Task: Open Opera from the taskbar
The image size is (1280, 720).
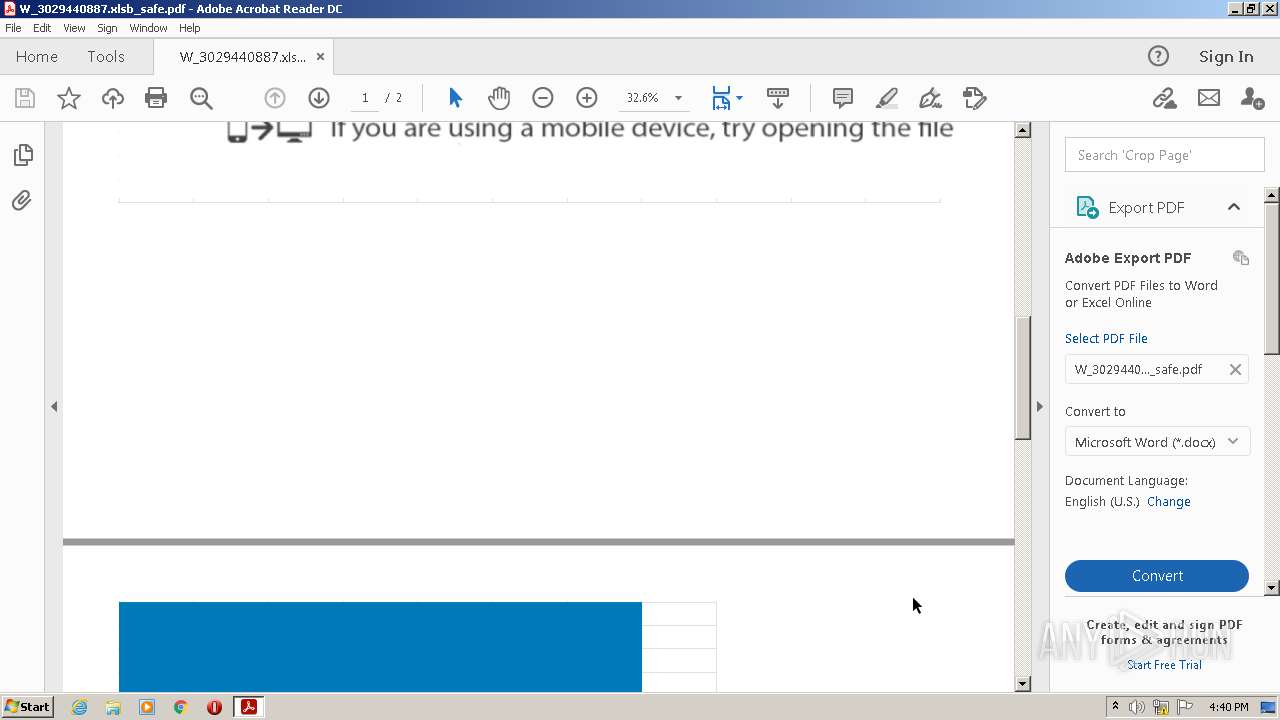Action: (214, 707)
